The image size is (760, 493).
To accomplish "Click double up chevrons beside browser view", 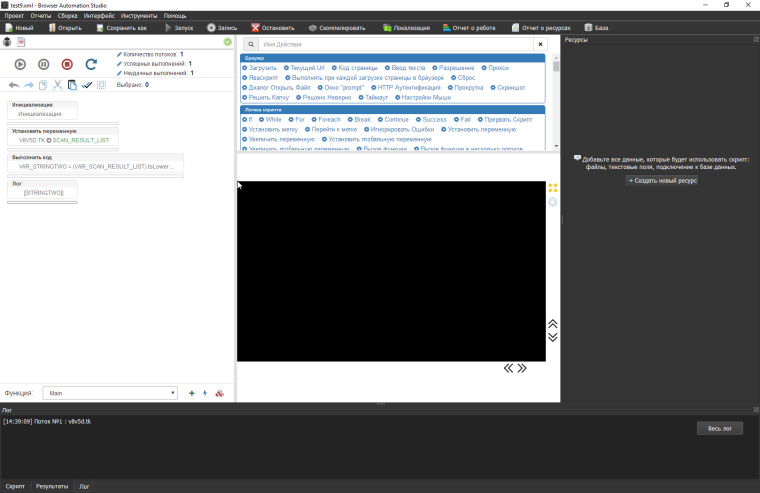I will click(x=552, y=324).
